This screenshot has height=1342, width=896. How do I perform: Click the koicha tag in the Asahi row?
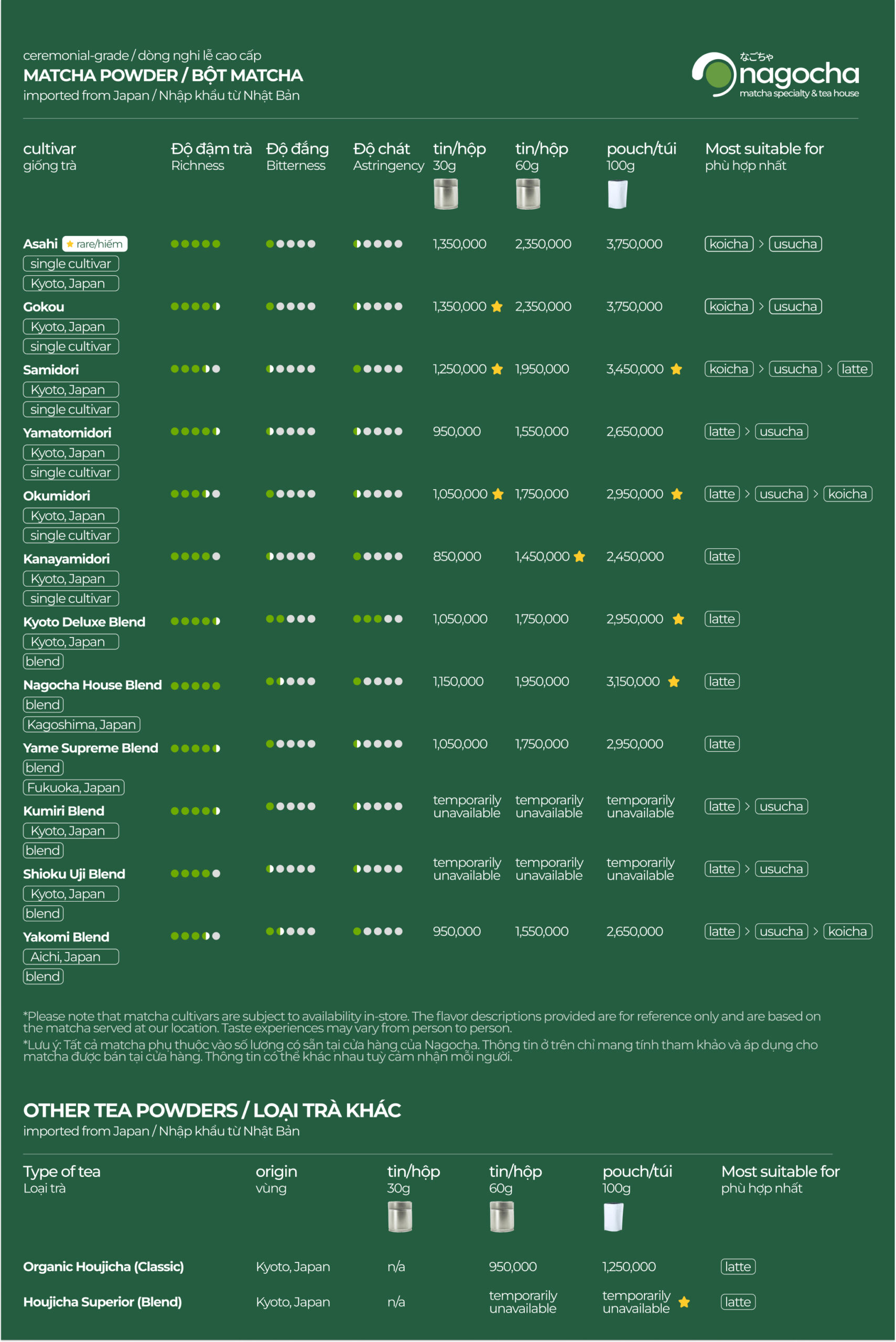click(x=729, y=244)
